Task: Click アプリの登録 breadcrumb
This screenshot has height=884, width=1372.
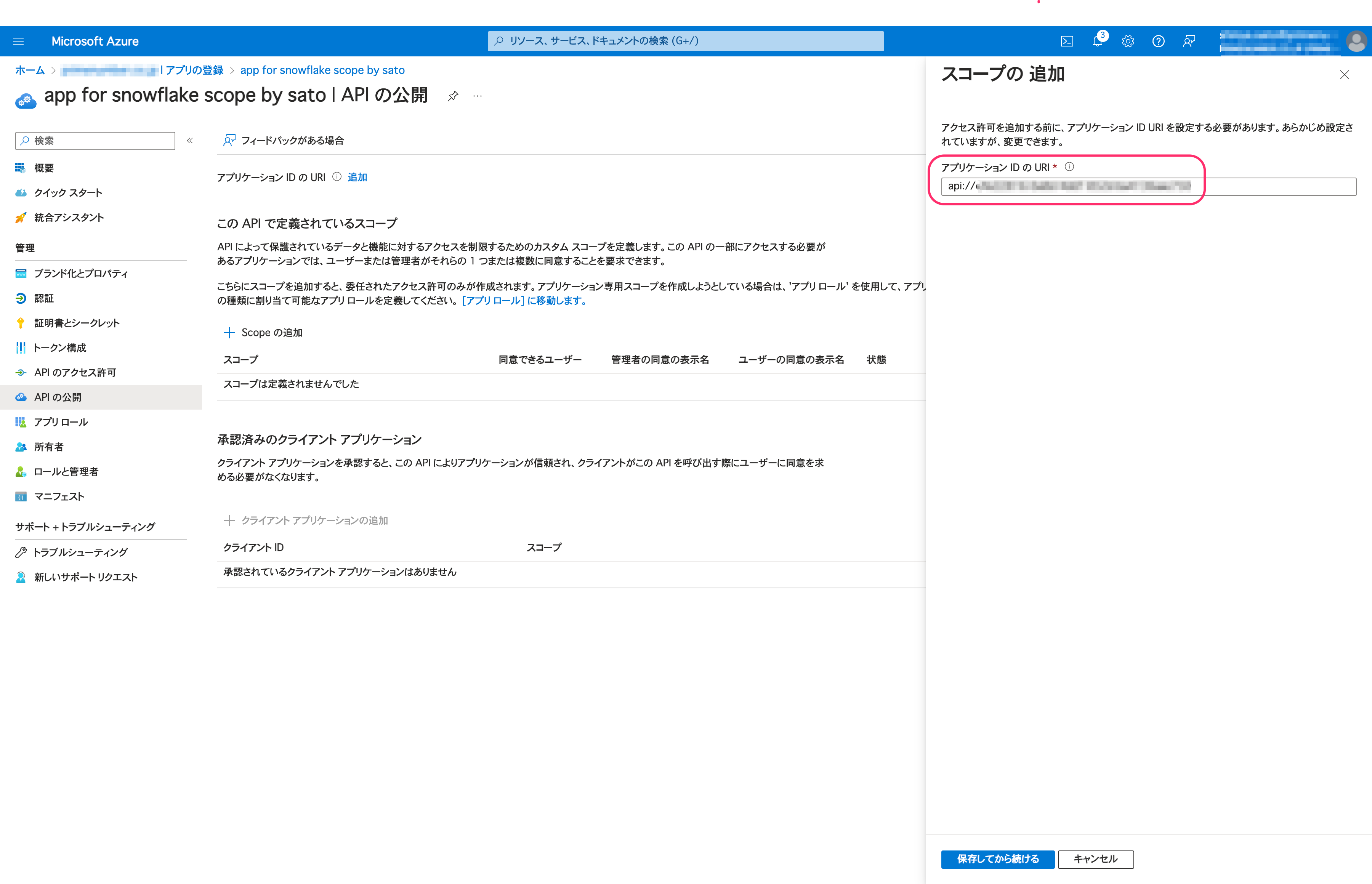Action: tap(194, 70)
